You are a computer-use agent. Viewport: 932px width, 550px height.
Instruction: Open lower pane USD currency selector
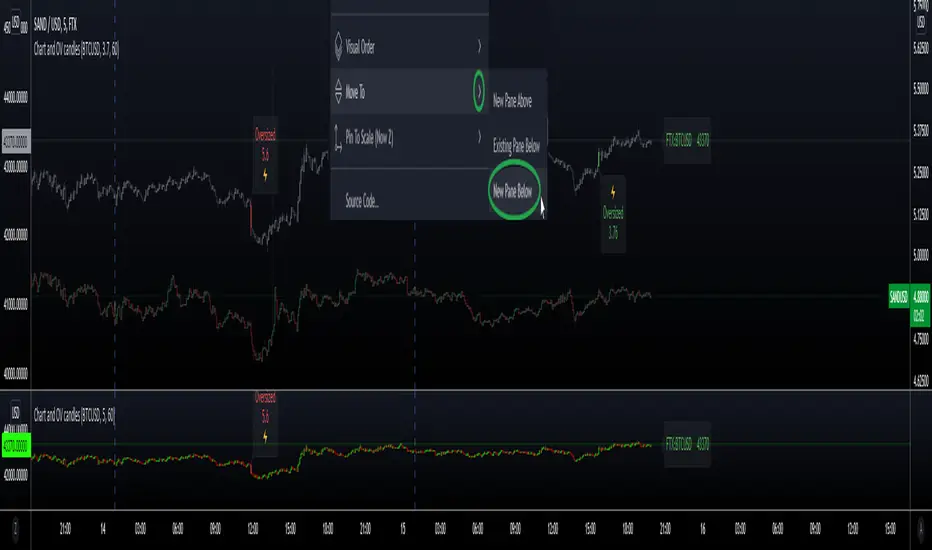coord(15,412)
